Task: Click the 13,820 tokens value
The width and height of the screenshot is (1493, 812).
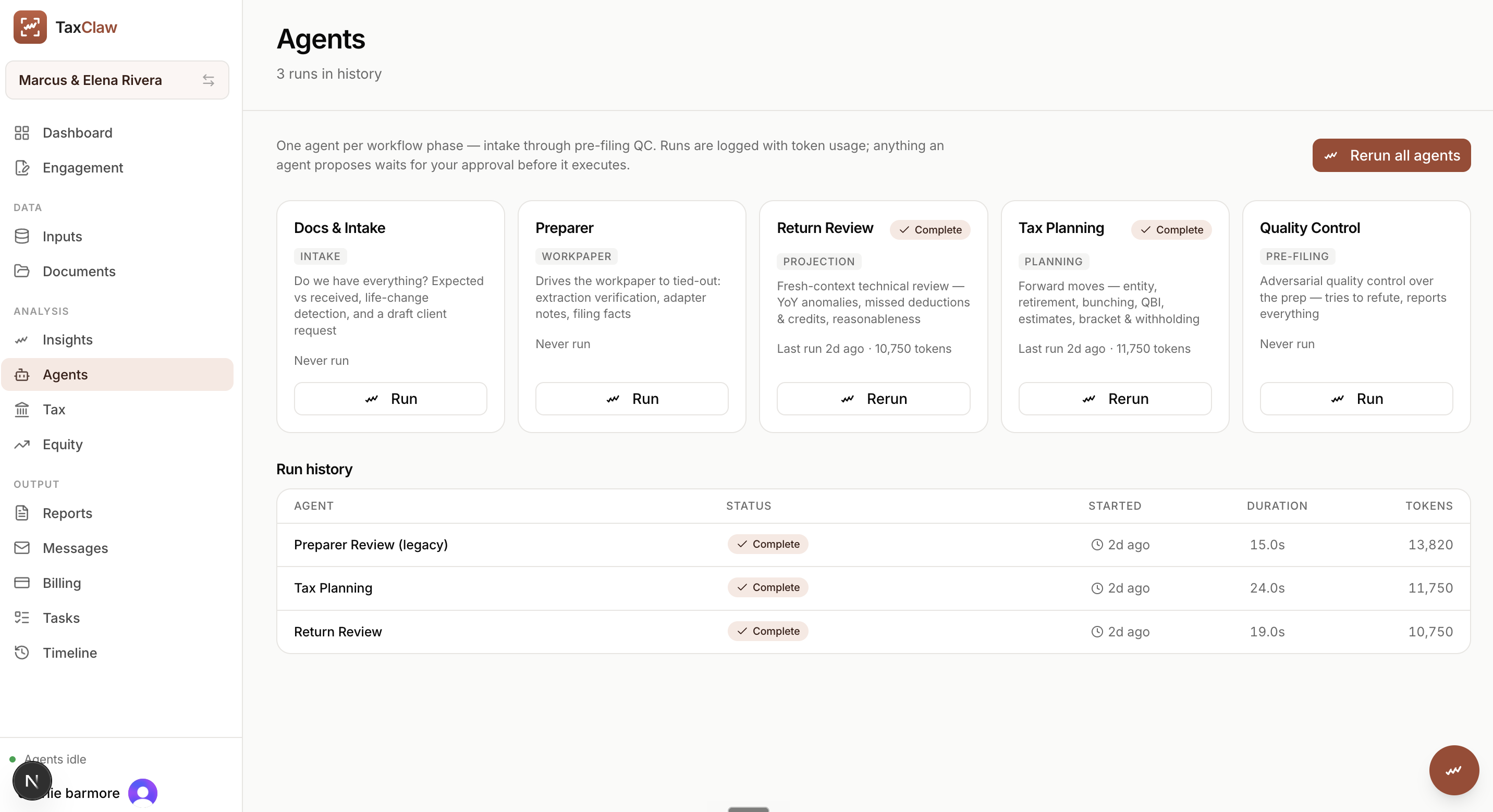Action: tap(1430, 545)
